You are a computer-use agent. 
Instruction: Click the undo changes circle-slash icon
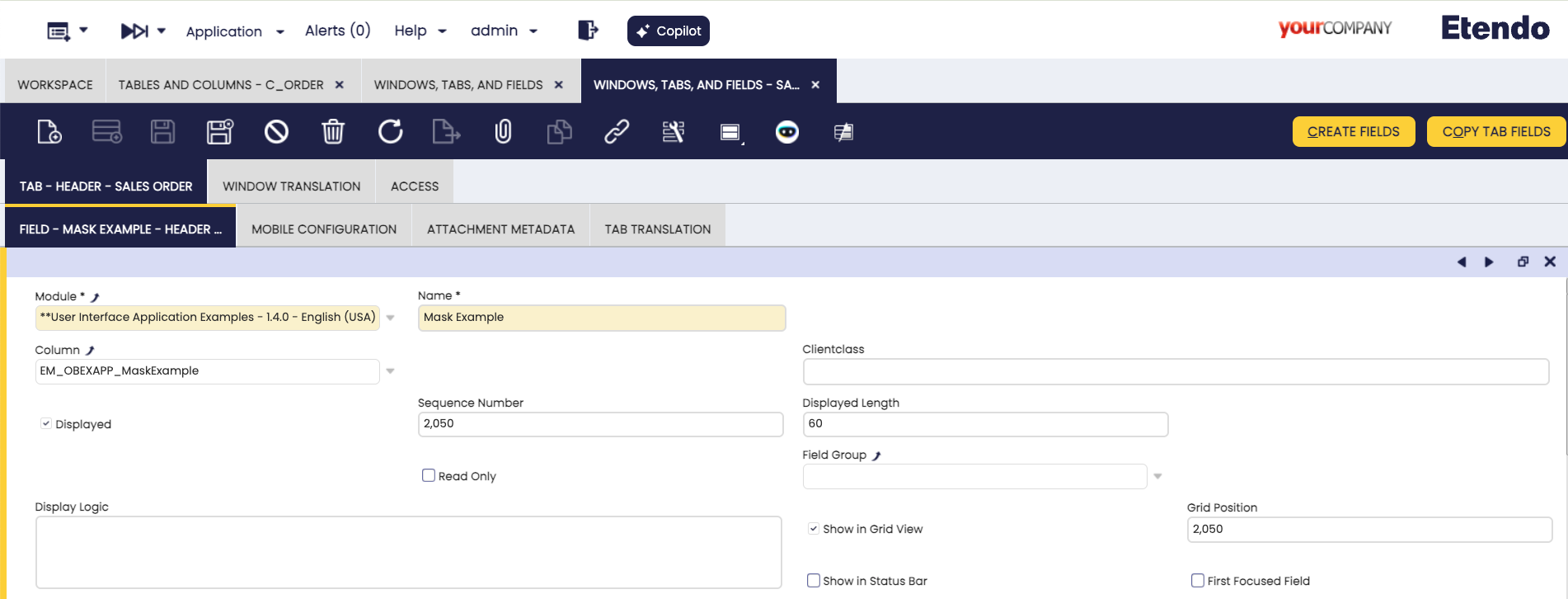276,132
